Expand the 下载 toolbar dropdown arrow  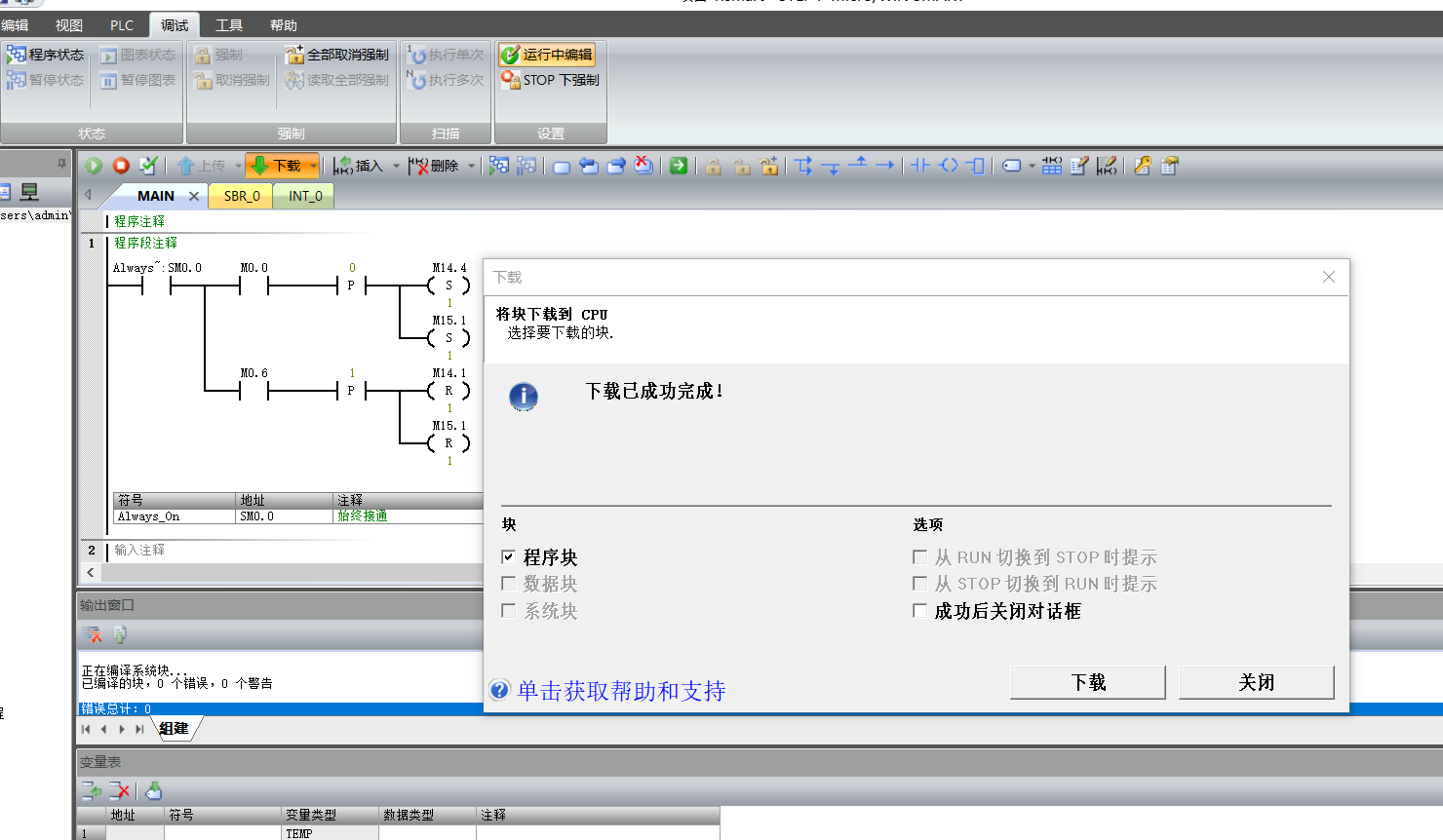pyautogui.click(x=313, y=166)
